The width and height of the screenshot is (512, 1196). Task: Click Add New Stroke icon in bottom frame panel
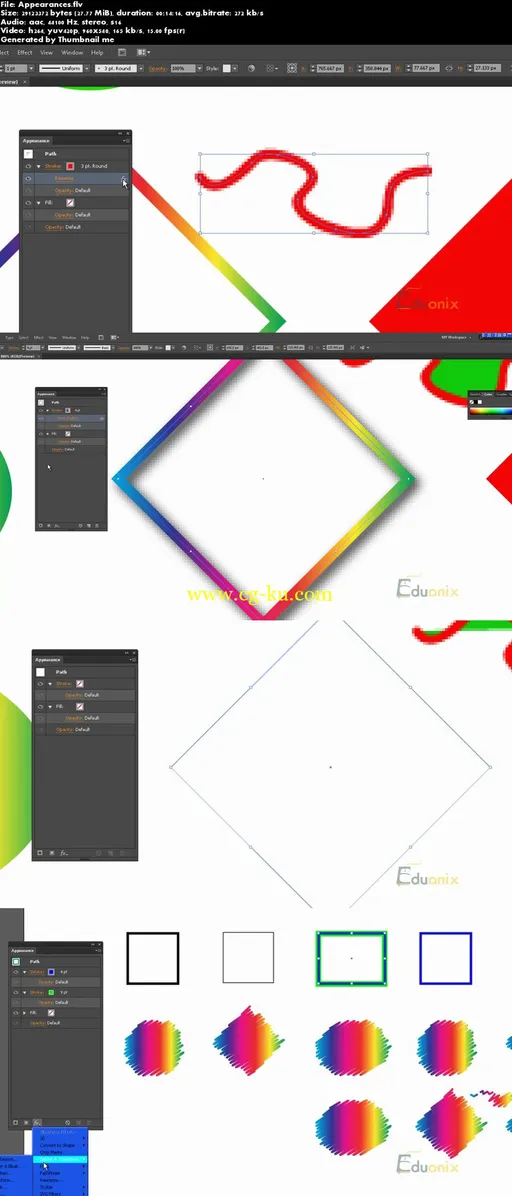(x=15, y=1123)
